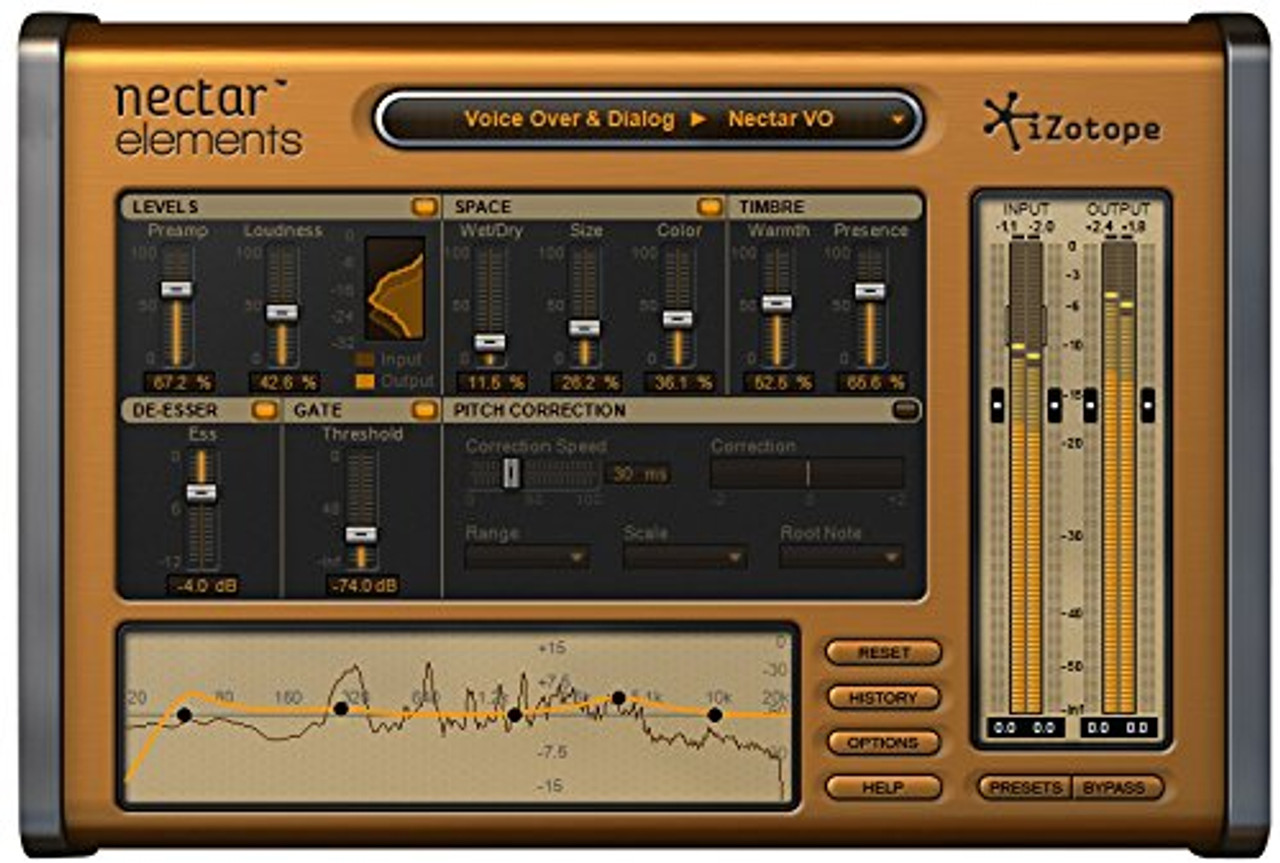Click the EQ node near 5k
The height and width of the screenshot is (863, 1280).
[x=618, y=698]
